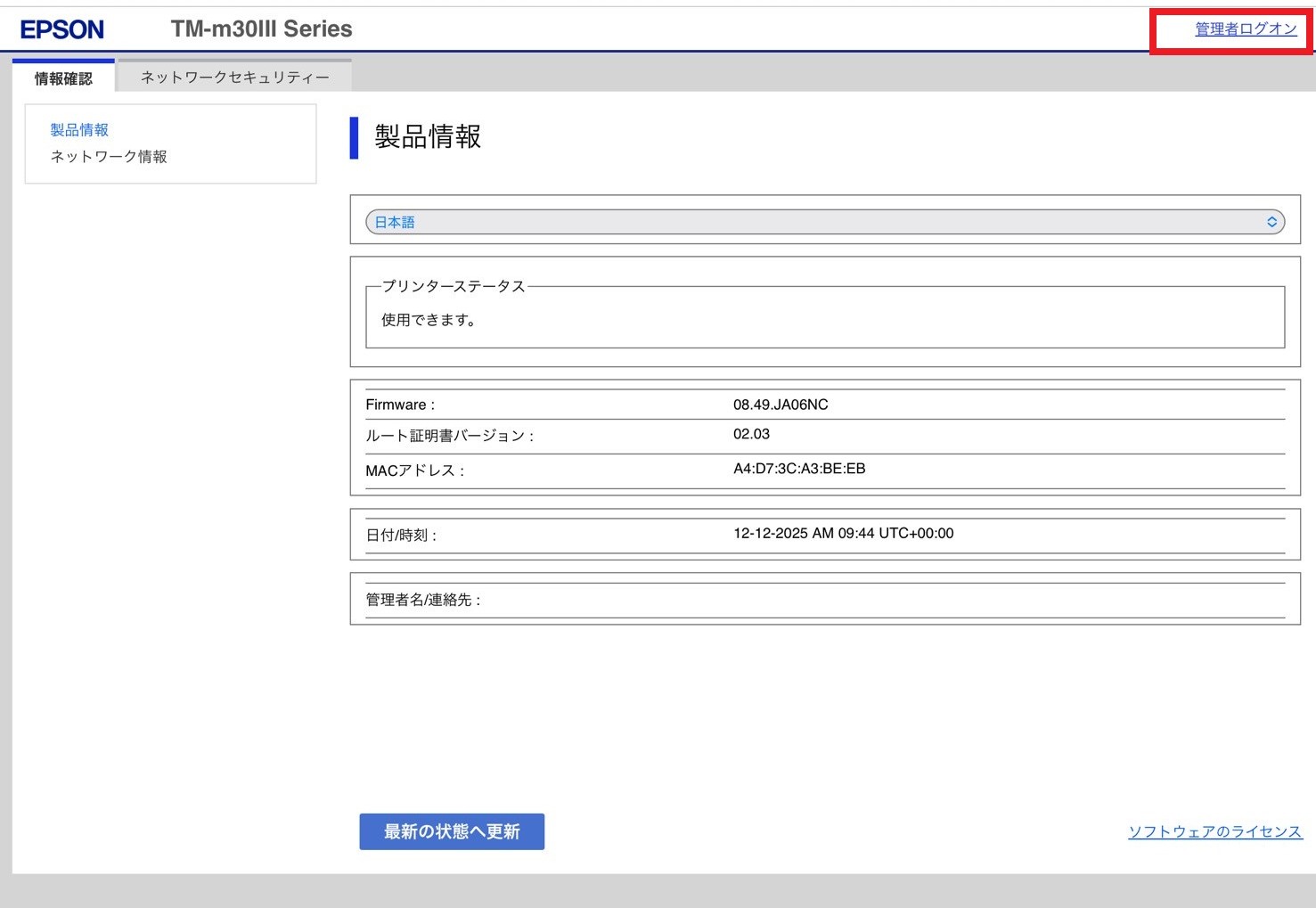Click the printer status text 使用できます

[x=429, y=320]
